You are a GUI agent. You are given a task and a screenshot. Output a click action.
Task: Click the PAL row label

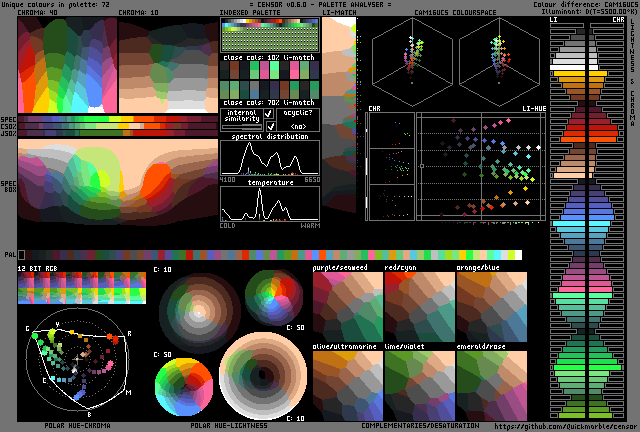[x=10, y=254]
